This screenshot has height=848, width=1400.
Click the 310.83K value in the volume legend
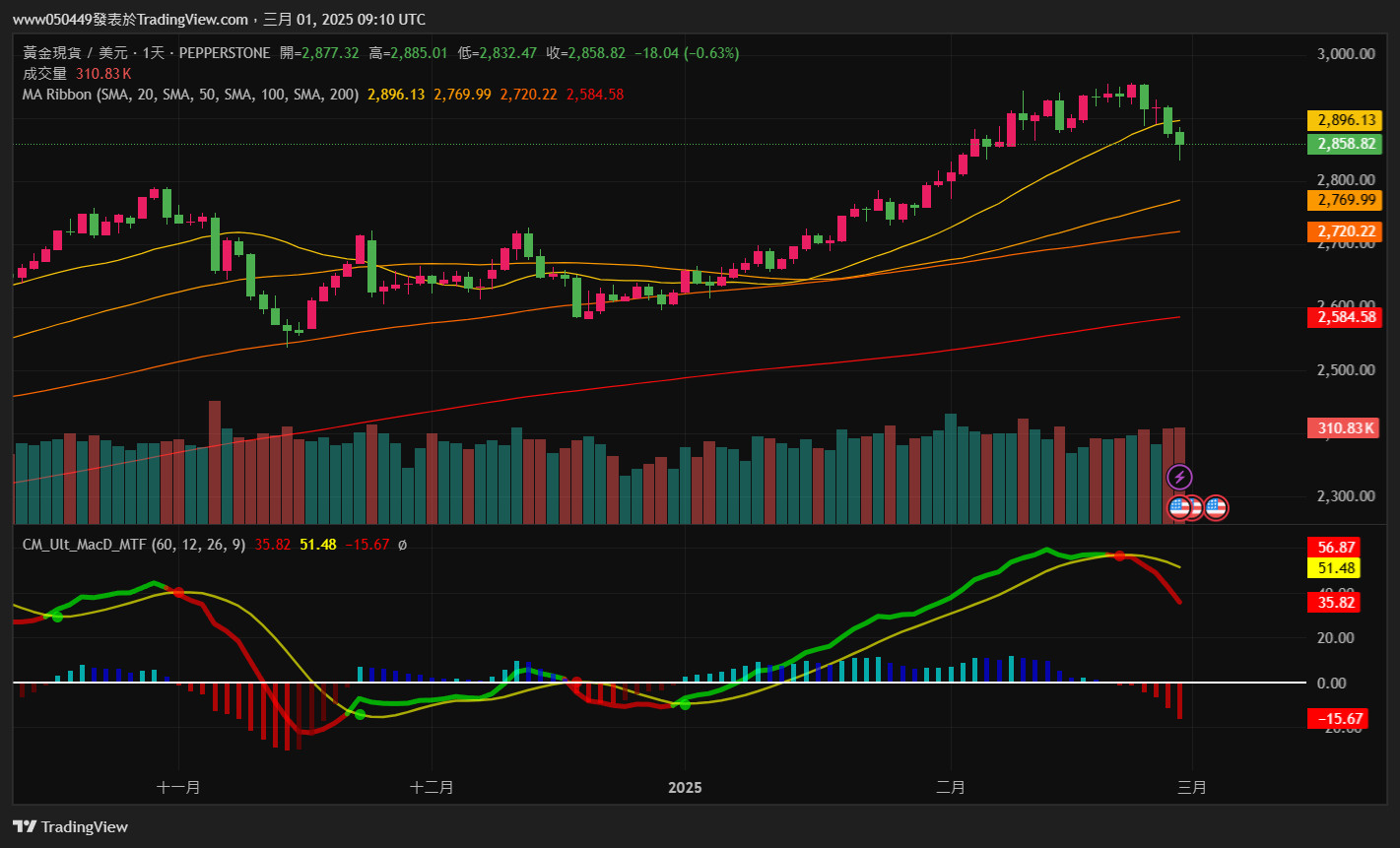pyautogui.click(x=103, y=73)
